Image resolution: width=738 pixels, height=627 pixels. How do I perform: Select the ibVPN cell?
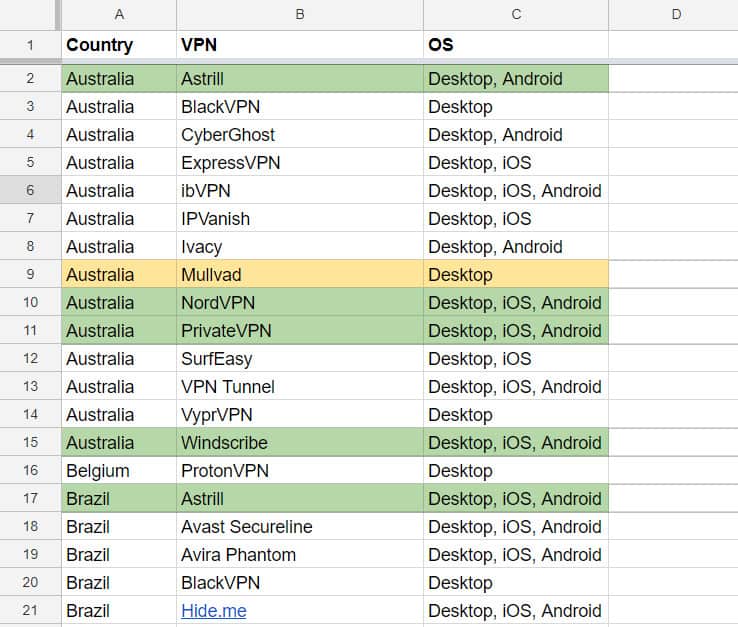pos(300,190)
